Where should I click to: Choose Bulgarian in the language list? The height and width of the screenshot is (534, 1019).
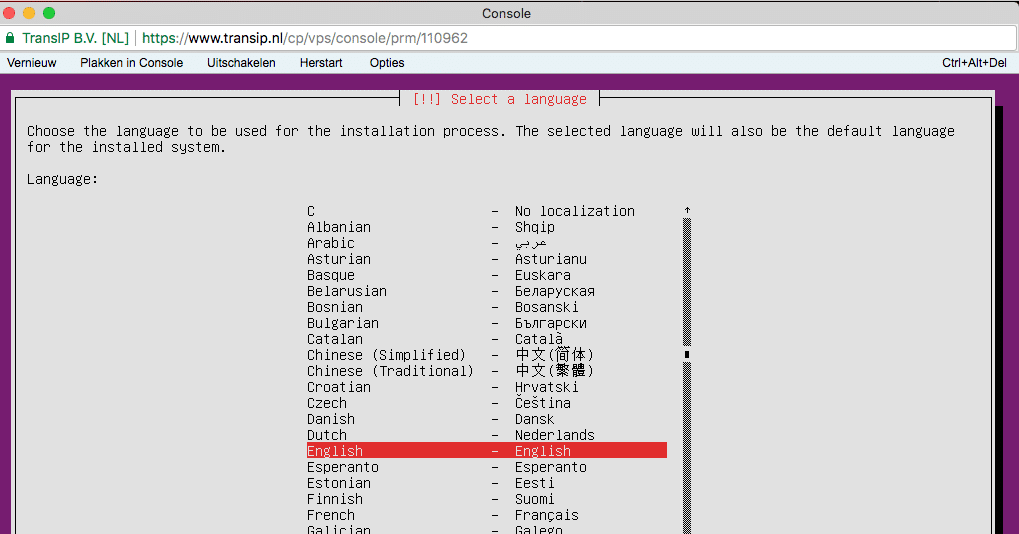pos(487,323)
